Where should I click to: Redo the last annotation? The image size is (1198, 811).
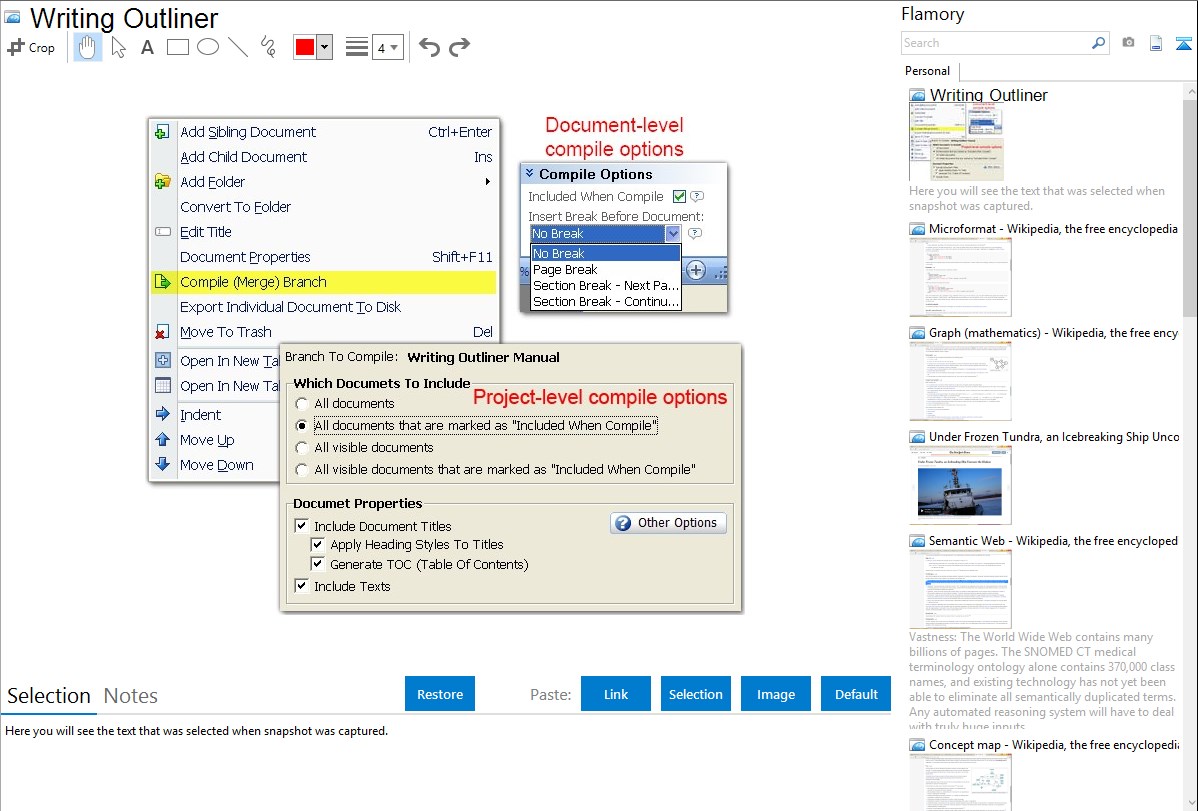tap(459, 47)
